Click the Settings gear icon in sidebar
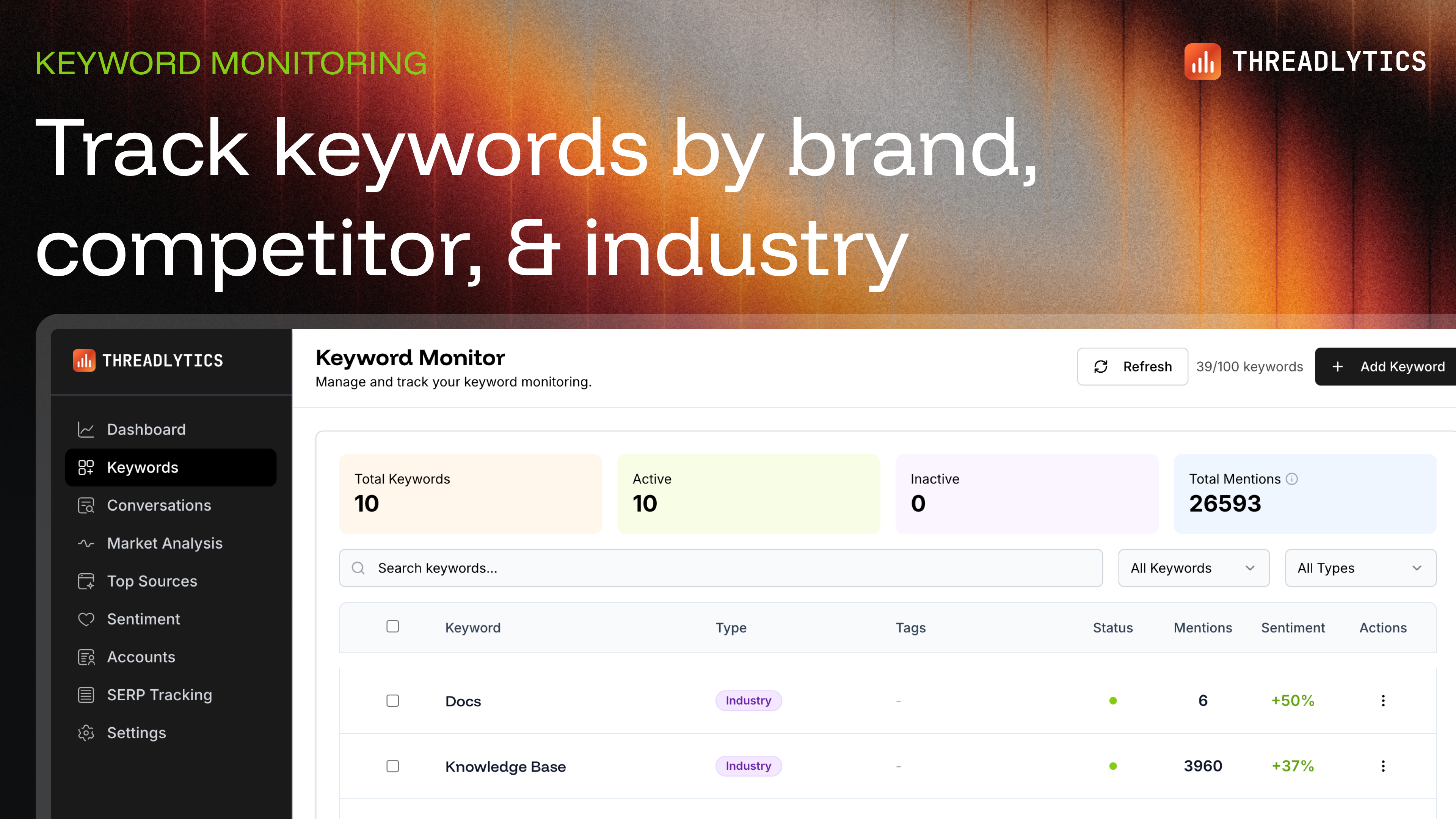Screen dimensions: 1456x819 click(x=86, y=733)
